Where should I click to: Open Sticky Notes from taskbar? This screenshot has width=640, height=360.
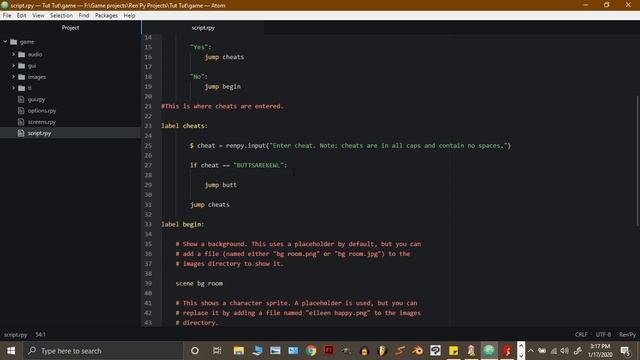[x=453, y=351]
